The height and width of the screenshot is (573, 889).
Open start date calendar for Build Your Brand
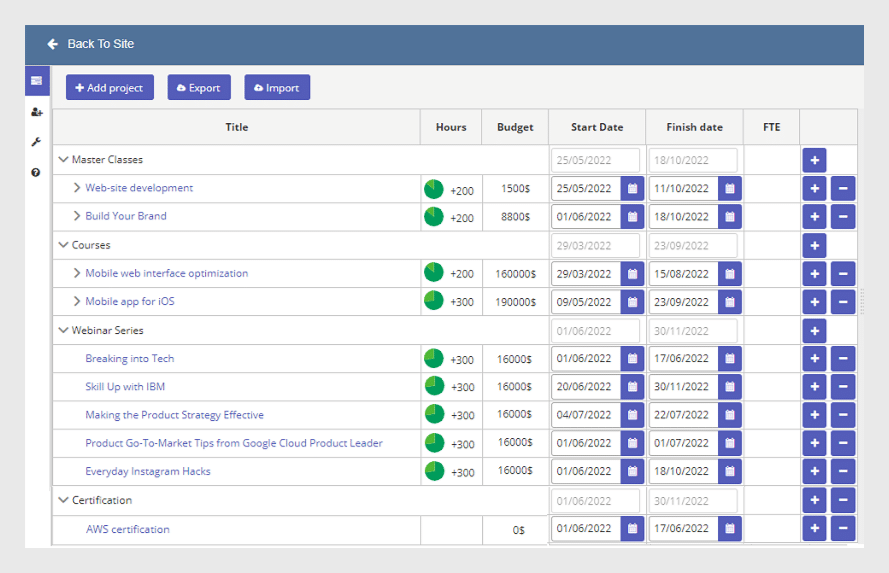click(x=632, y=217)
